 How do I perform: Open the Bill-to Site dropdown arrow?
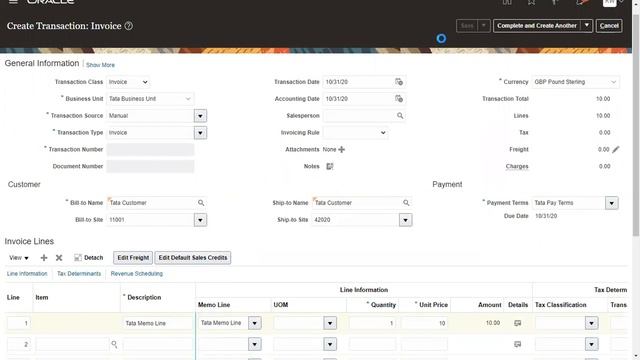(200, 220)
